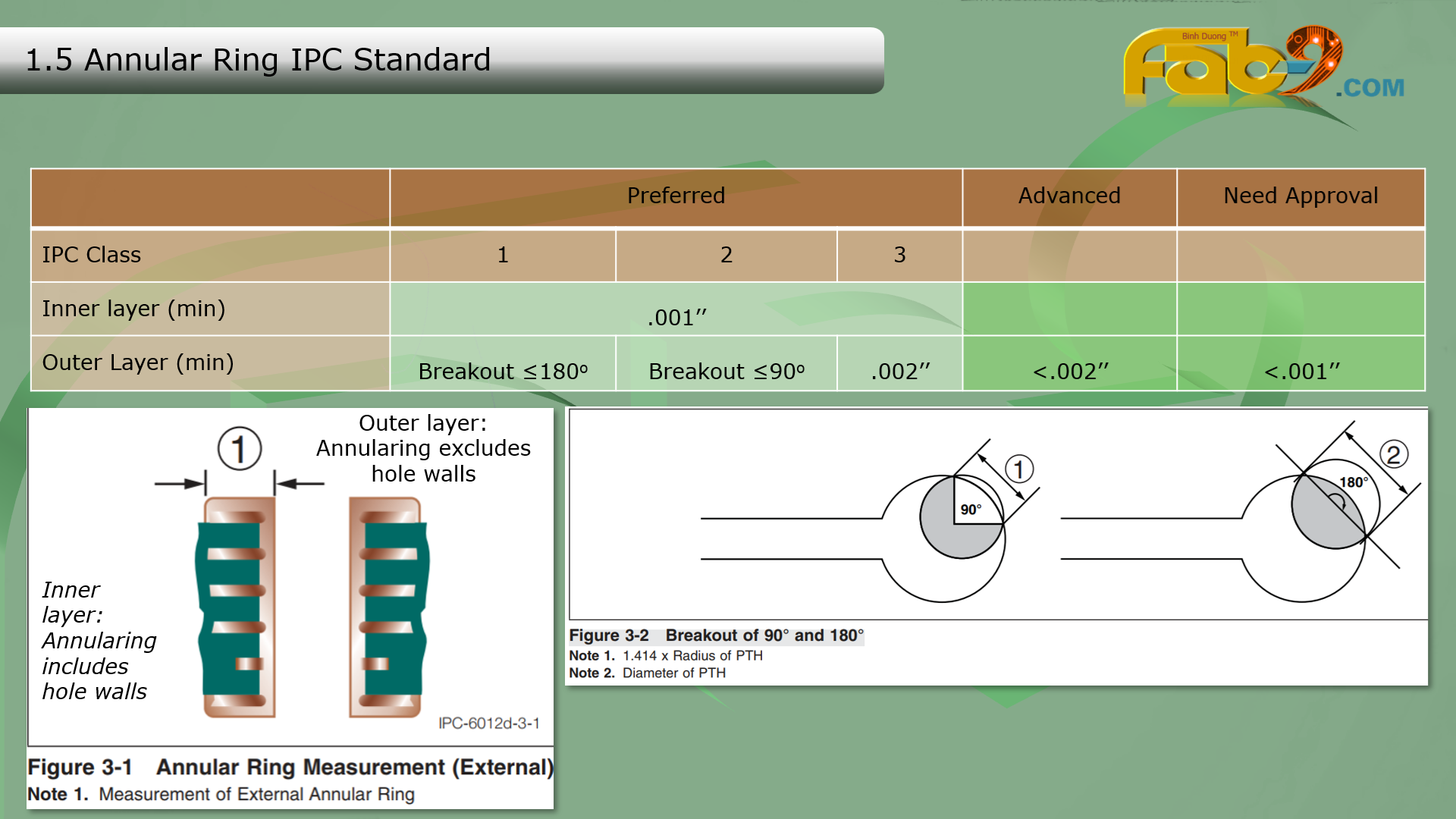Click the 'Need Approval' column header
The height and width of the screenshot is (819, 1456).
tap(1300, 196)
